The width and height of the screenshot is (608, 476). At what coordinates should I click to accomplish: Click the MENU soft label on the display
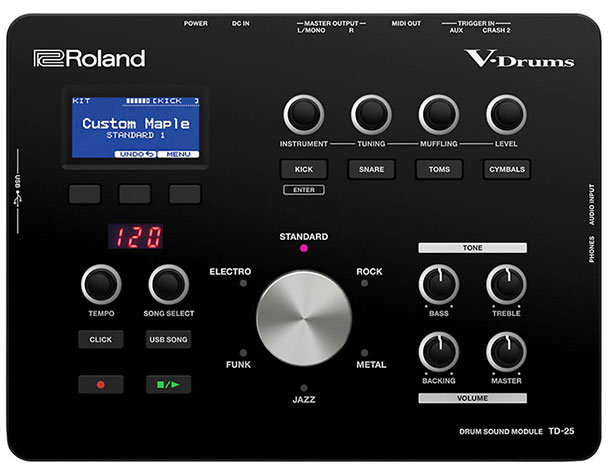point(178,154)
